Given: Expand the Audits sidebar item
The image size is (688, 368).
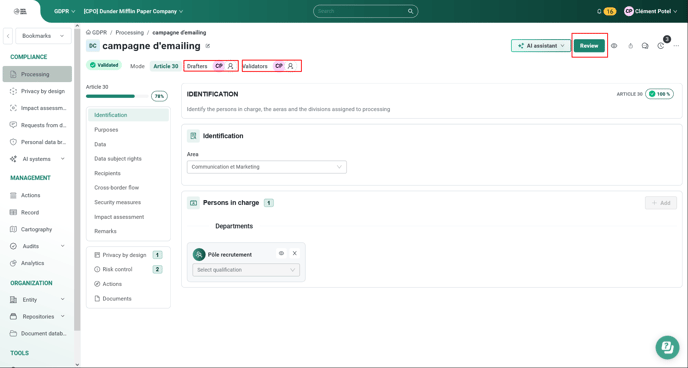Looking at the screenshot, I should 37,246.
